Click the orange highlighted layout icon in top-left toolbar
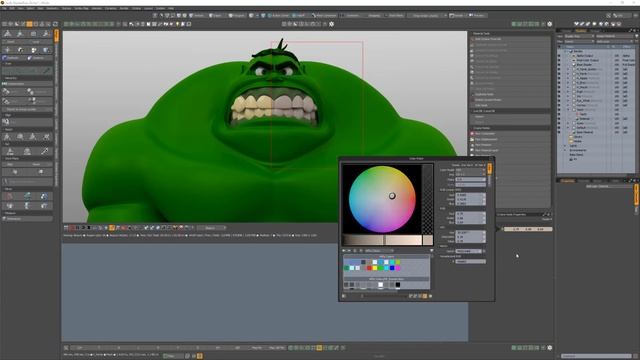 pos(29,24)
